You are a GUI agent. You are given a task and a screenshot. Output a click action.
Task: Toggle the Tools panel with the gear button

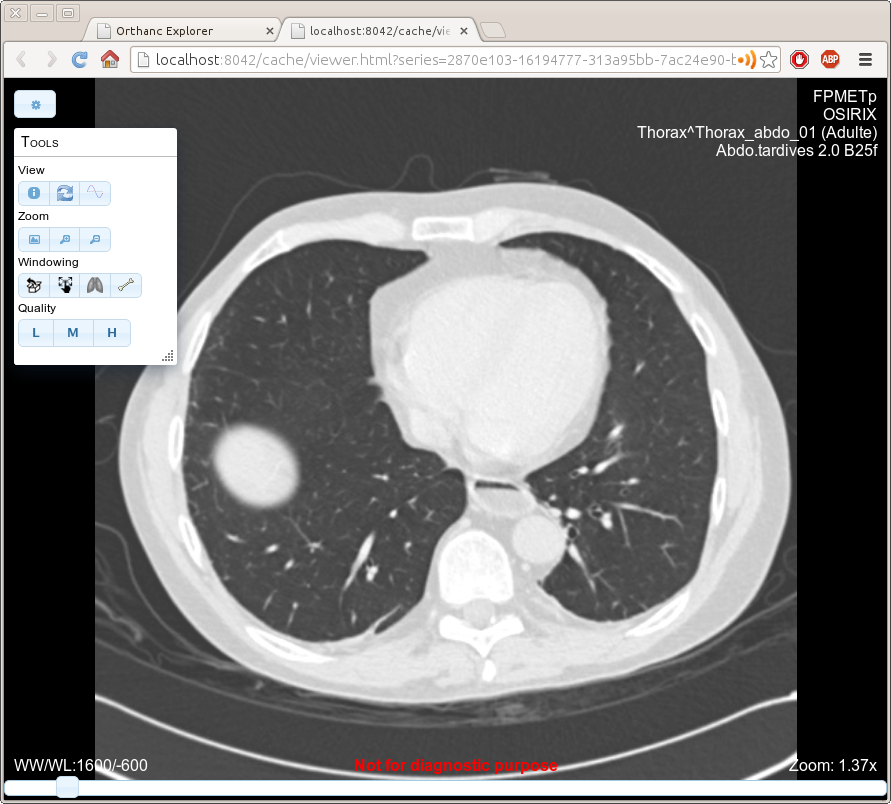pyautogui.click(x=35, y=105)
